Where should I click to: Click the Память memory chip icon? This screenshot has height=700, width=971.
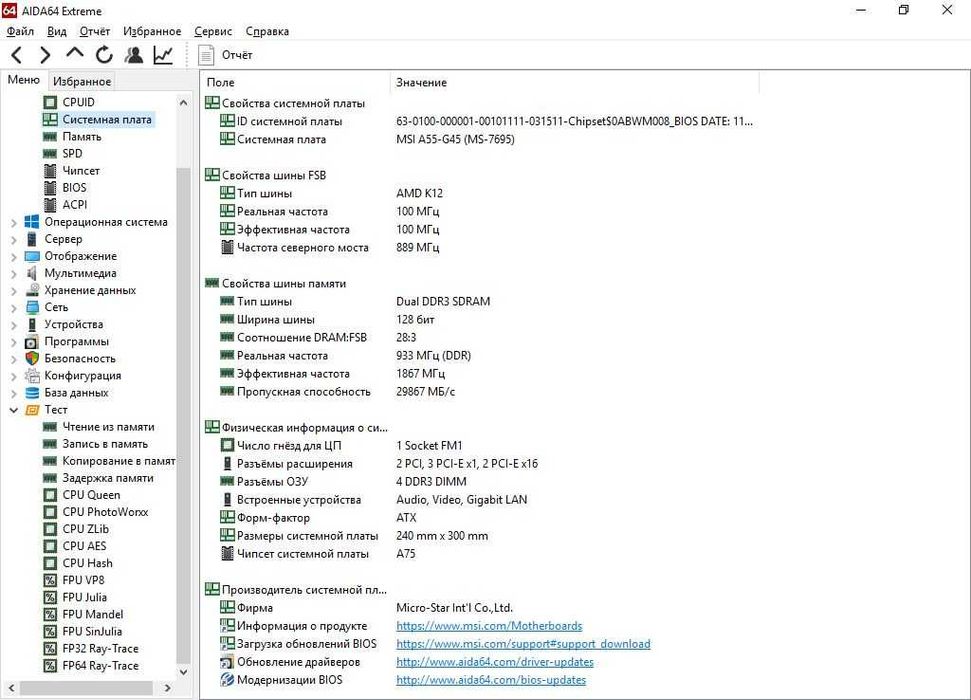coord(50,136)
